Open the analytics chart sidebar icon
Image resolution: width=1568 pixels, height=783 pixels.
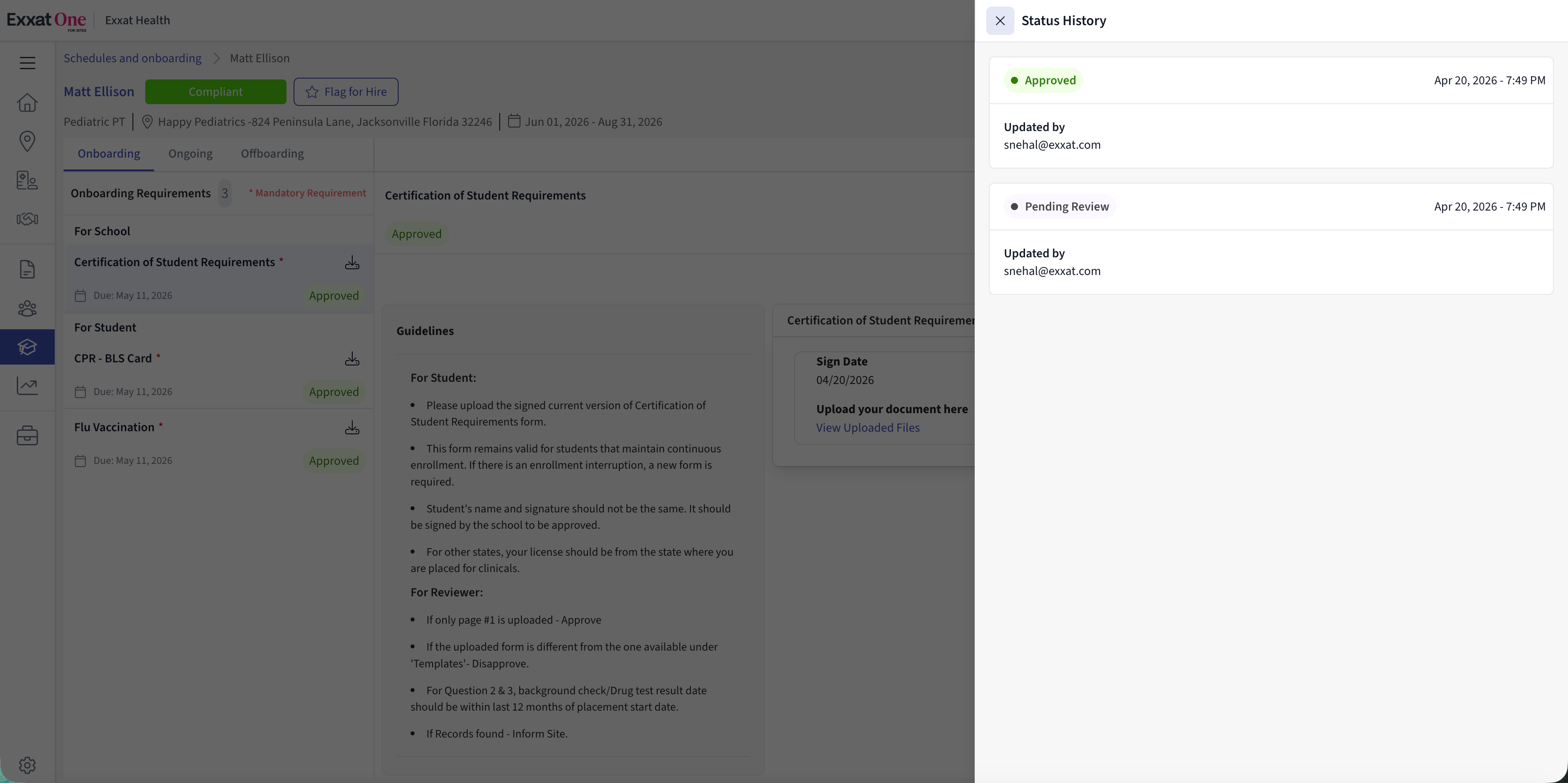pyautogui.click(x=27, y=386)
